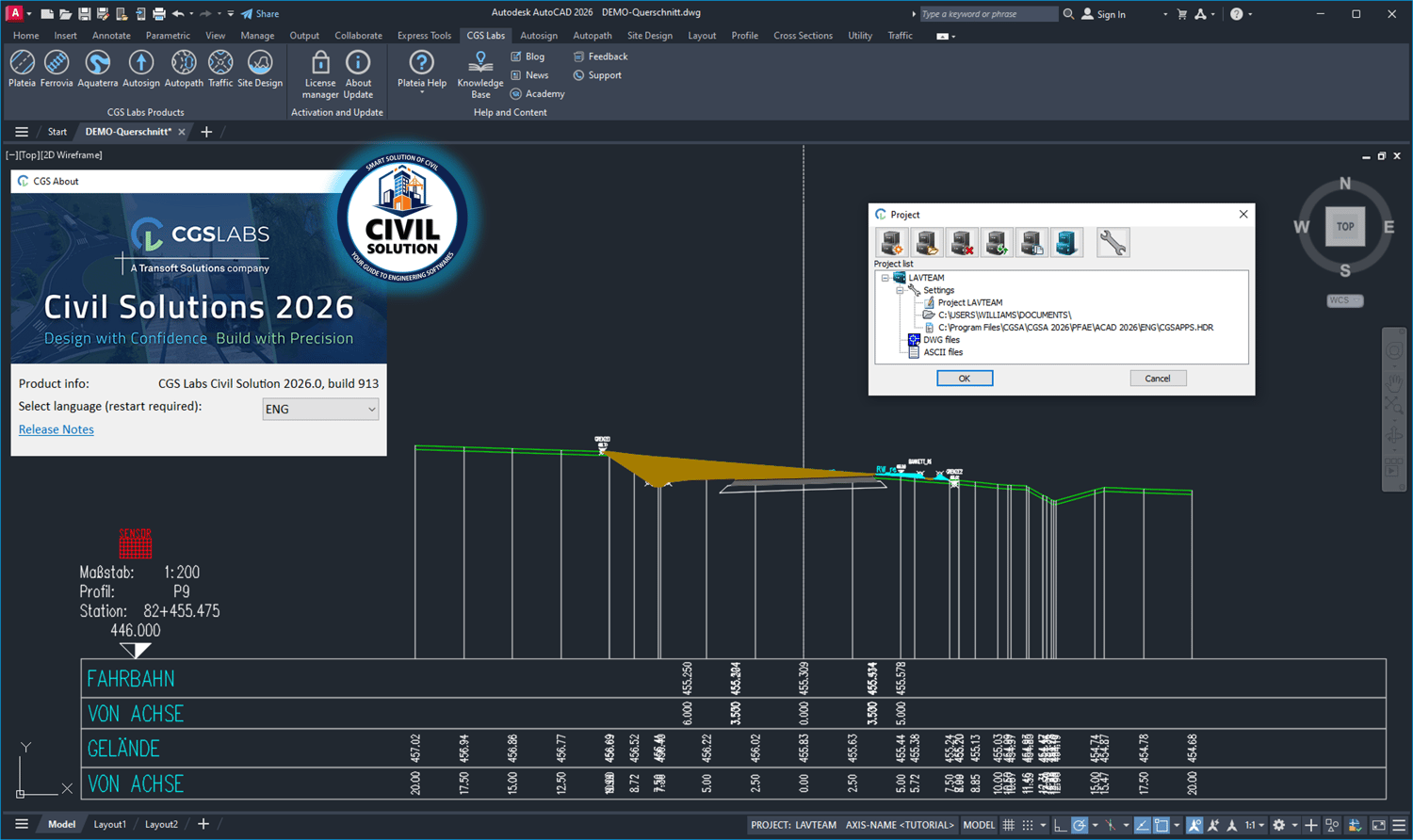Undo the last action in Quick Access toolbar
The height and width of the screenshot is (840, 1413).
coord(178,14)
